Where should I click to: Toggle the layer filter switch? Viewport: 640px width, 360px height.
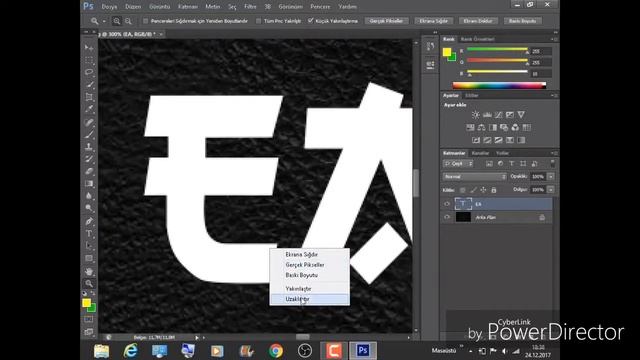pos(553,163)
